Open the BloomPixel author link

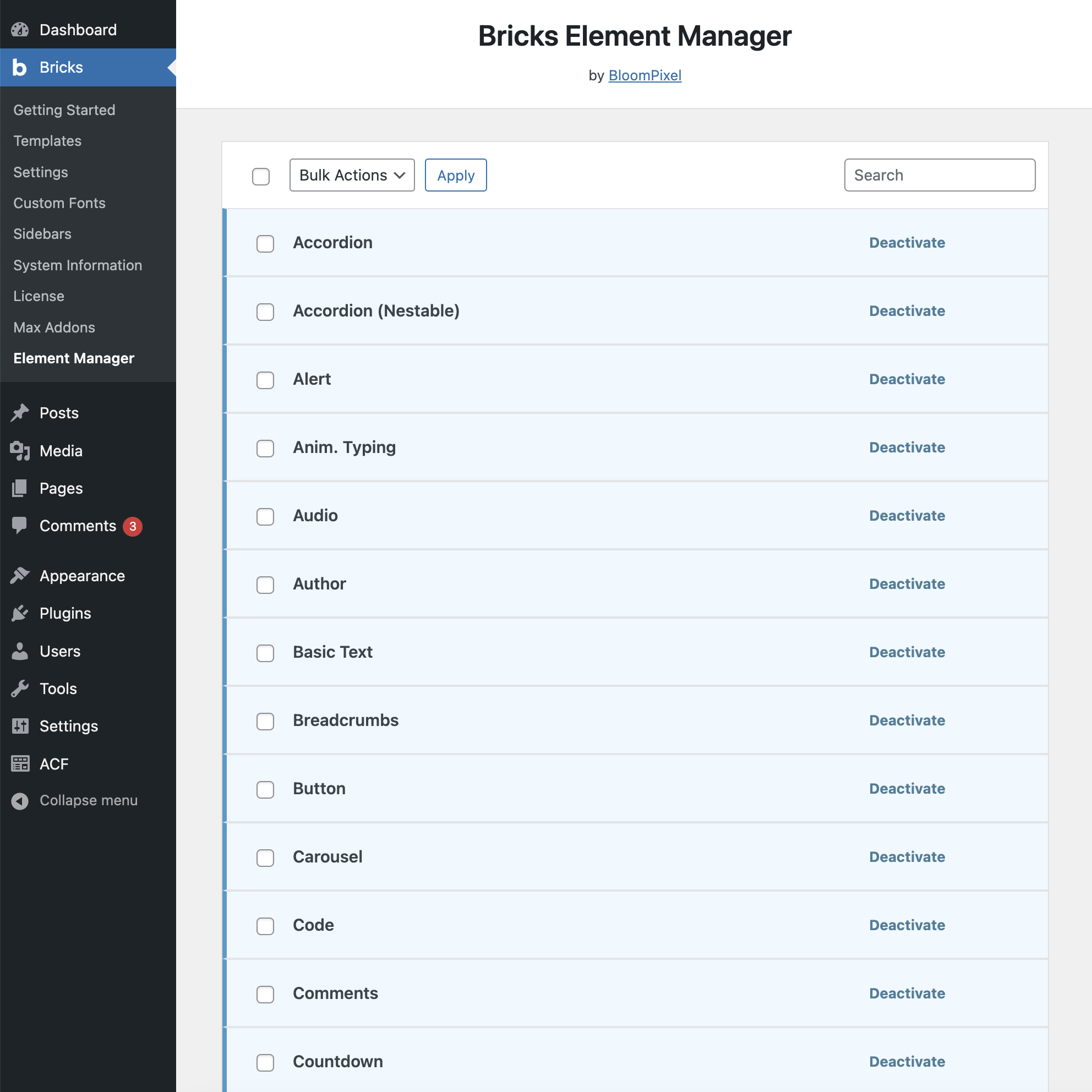(x=645, y=75)
